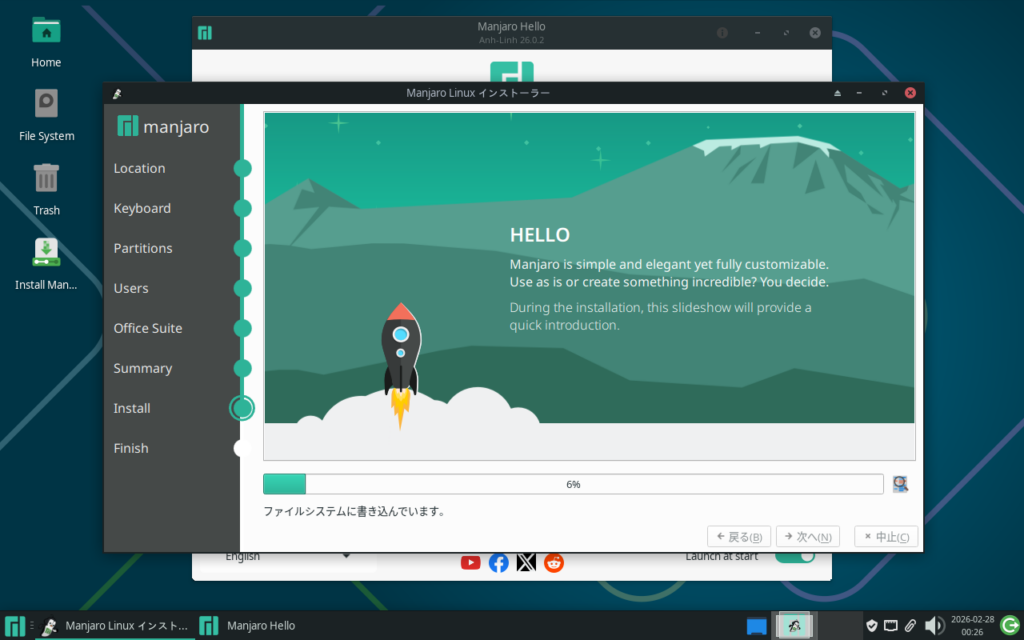The image size is (1024, 640).
Task: Expand the English language dropdown
Action: coord(287,557)
